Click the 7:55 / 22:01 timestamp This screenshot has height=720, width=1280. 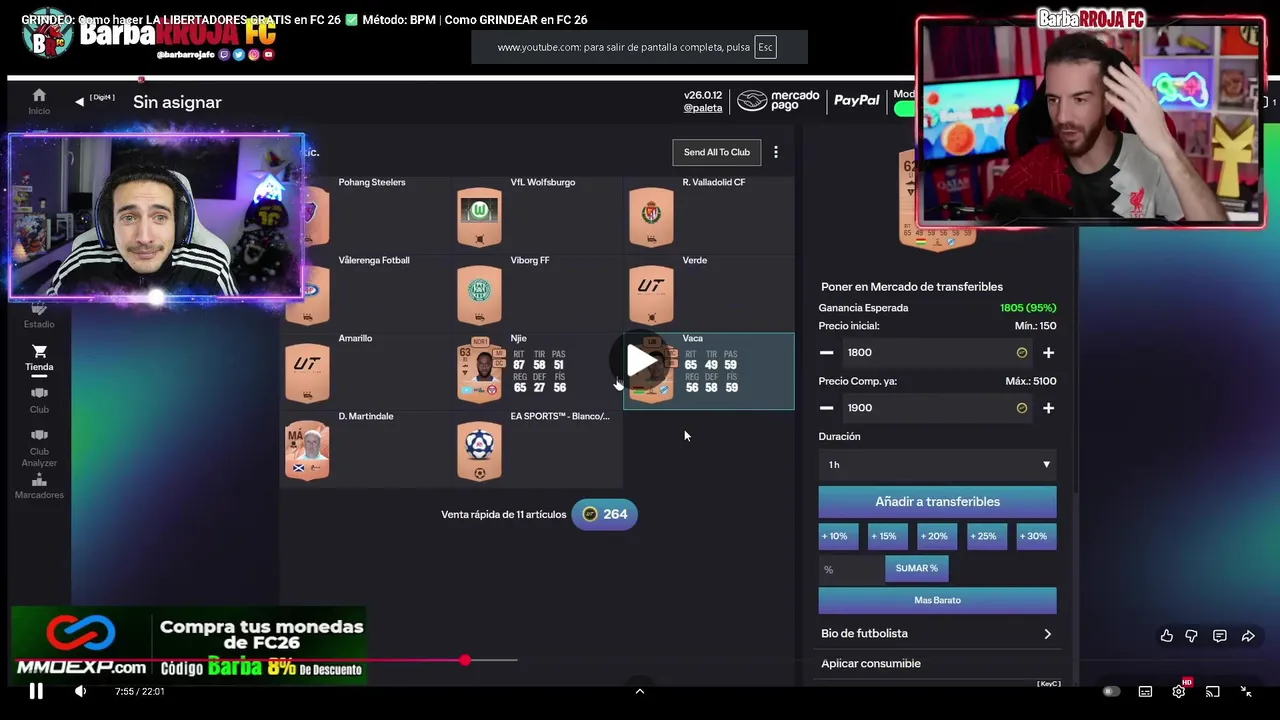tap(139, 691)
